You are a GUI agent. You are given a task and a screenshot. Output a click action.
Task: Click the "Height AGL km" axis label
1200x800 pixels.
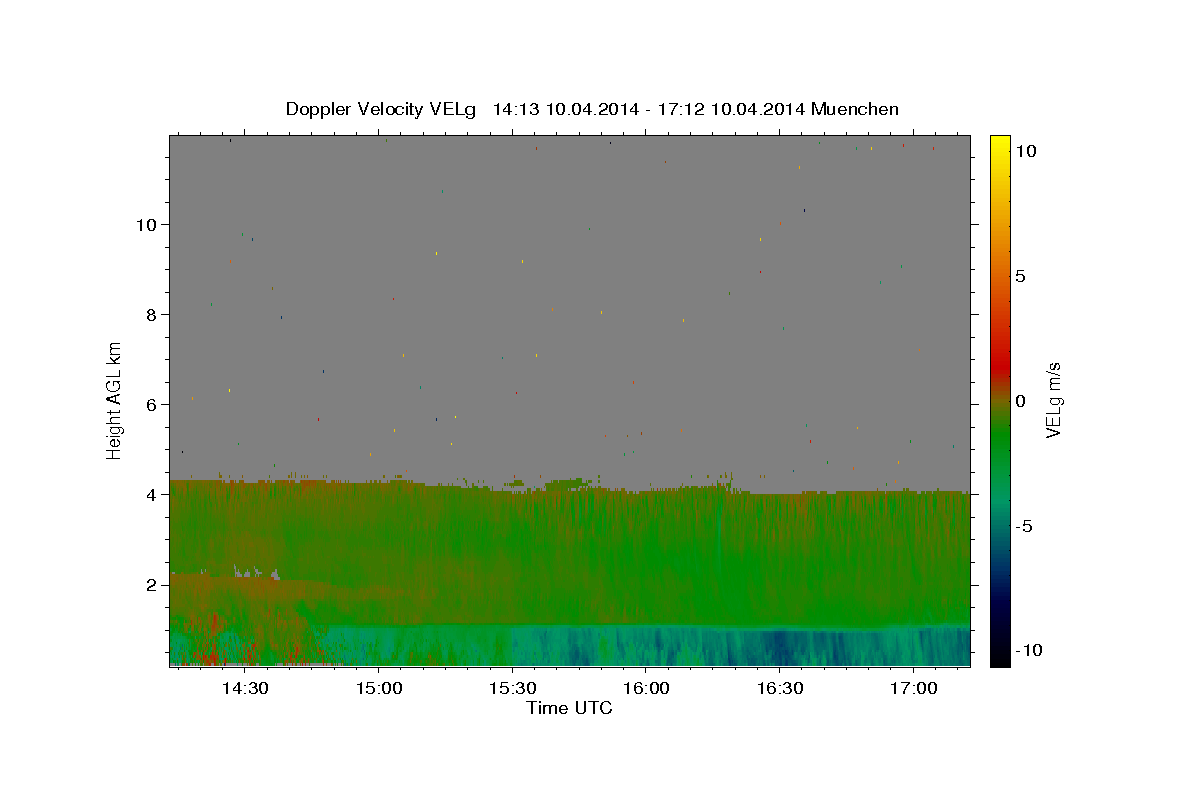(115, 399)
